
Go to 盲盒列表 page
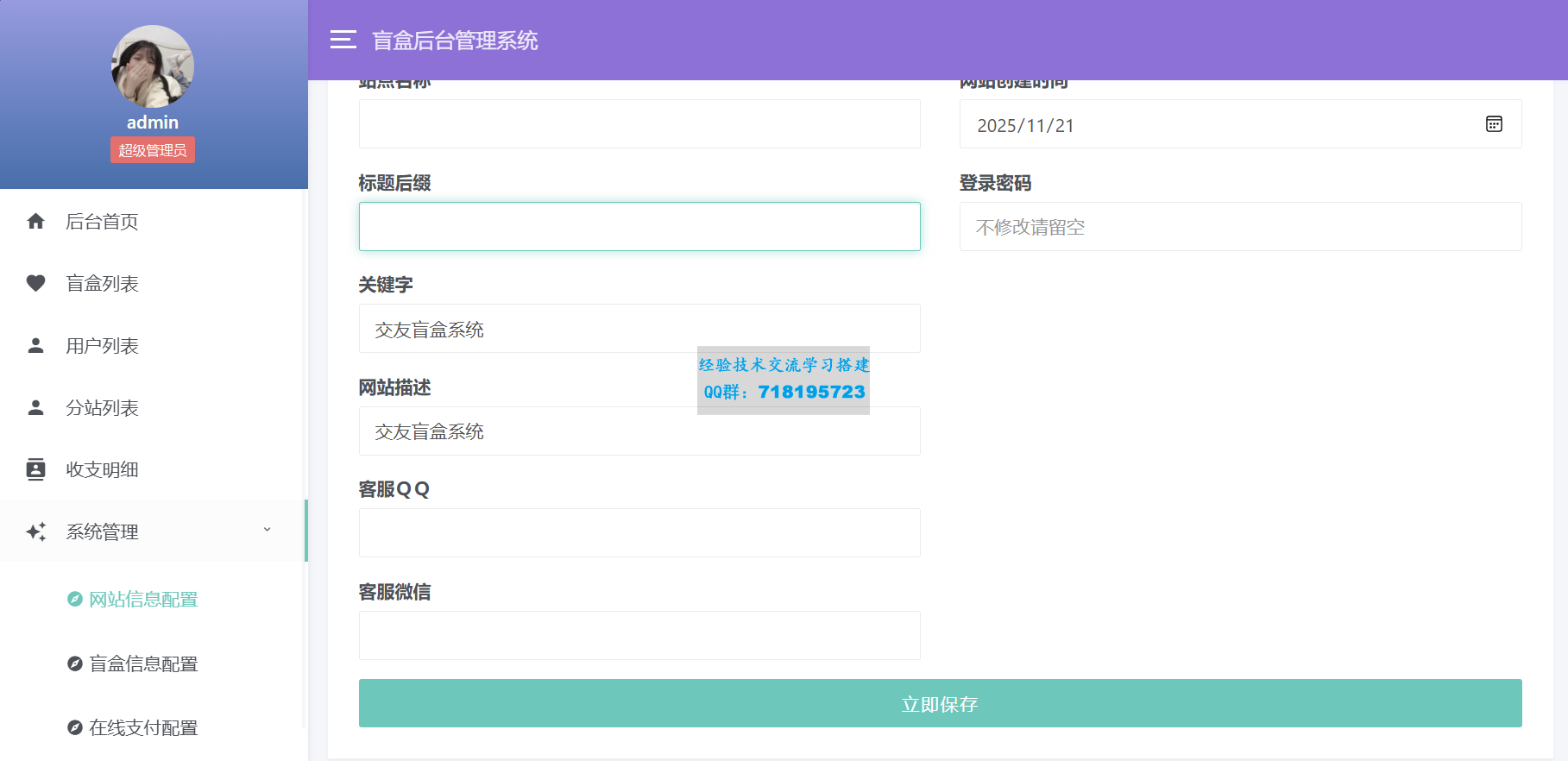click(102, 284)
